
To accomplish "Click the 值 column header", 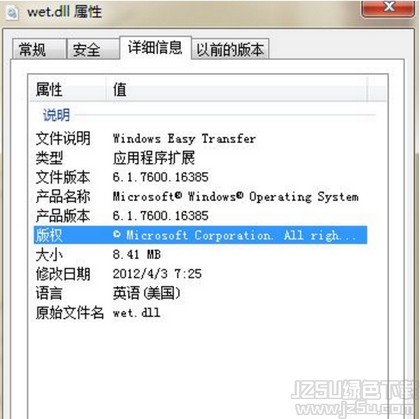I will (x=237, y=89).
